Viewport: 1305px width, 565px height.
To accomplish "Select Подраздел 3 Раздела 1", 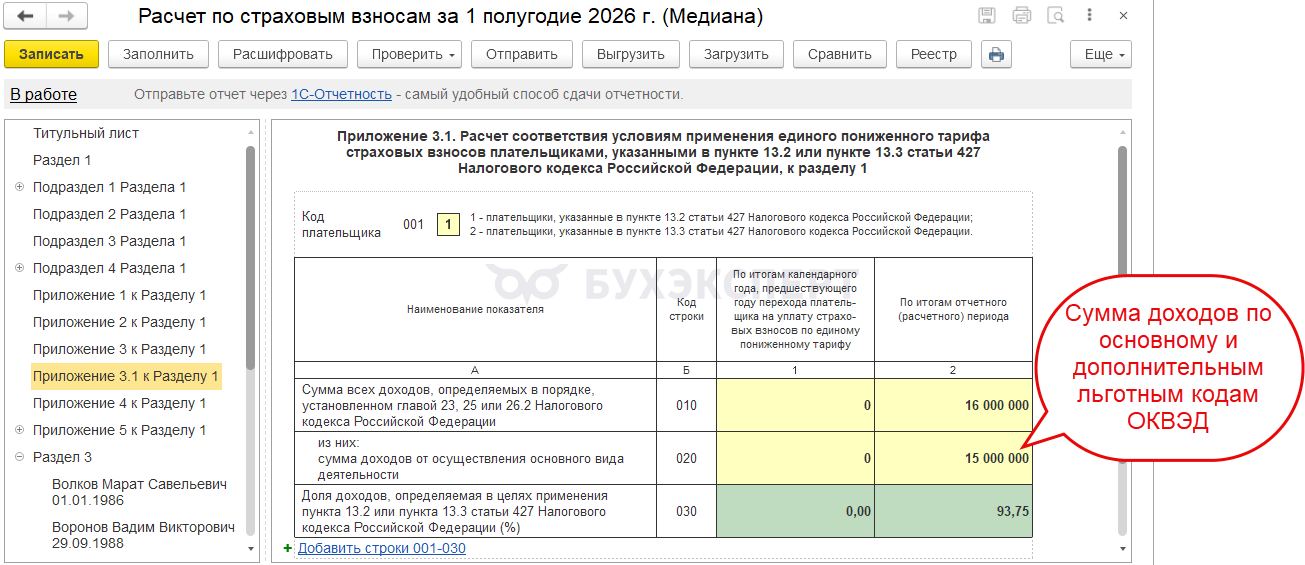I will 109,241.
